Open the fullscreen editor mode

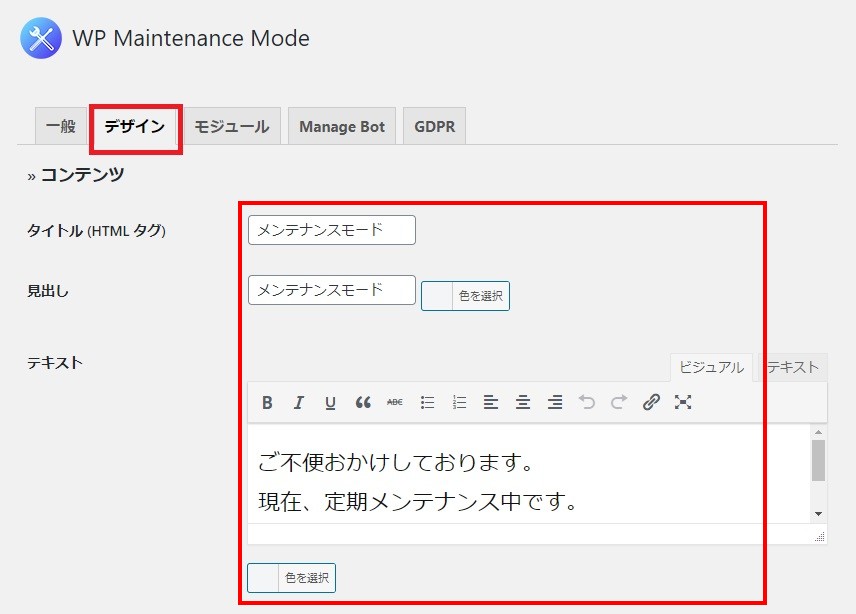pos(683,403)
